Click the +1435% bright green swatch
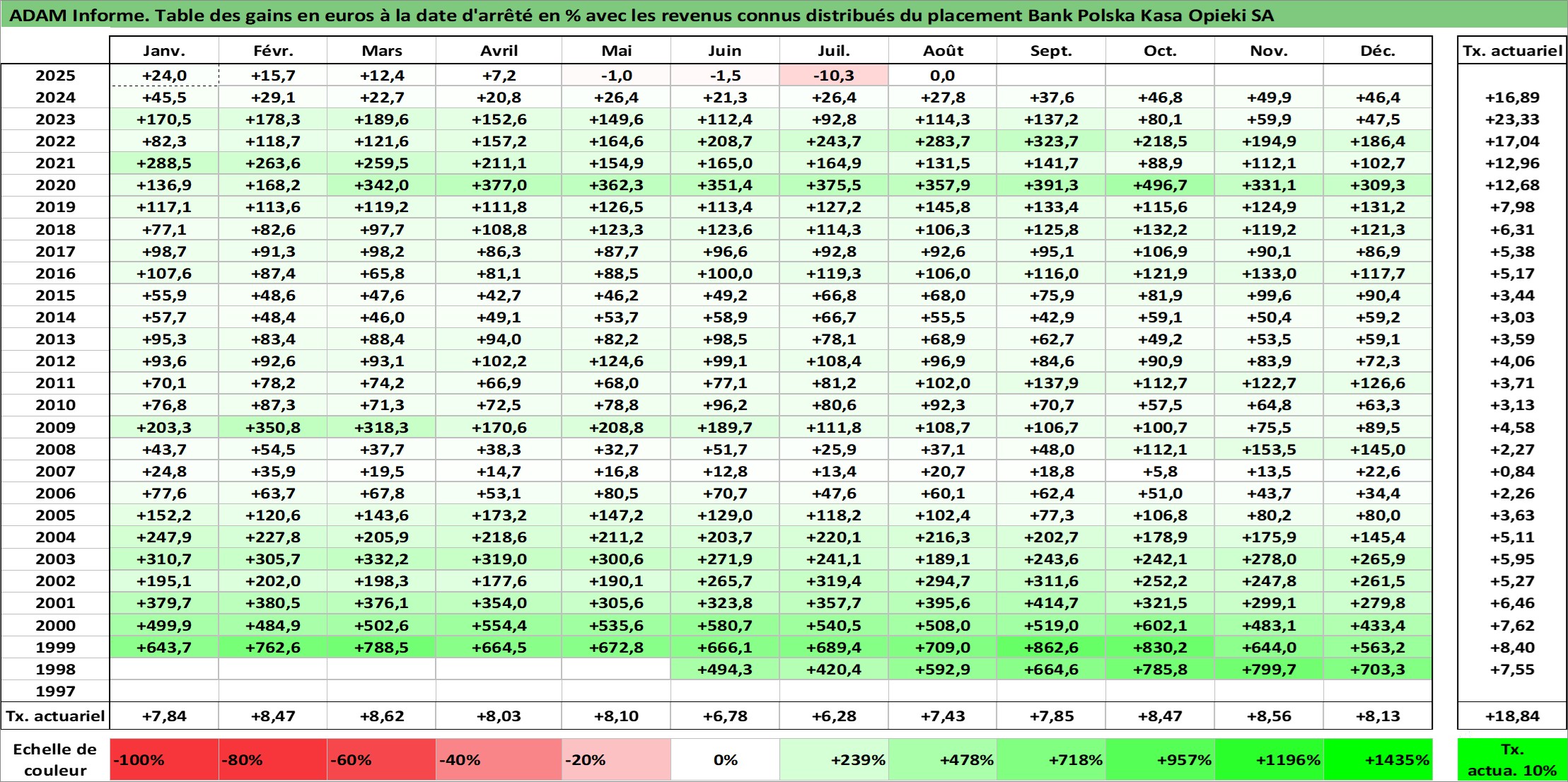Screen dimensions: 1568x782 pyautogui.click(x=1378, y=759)
